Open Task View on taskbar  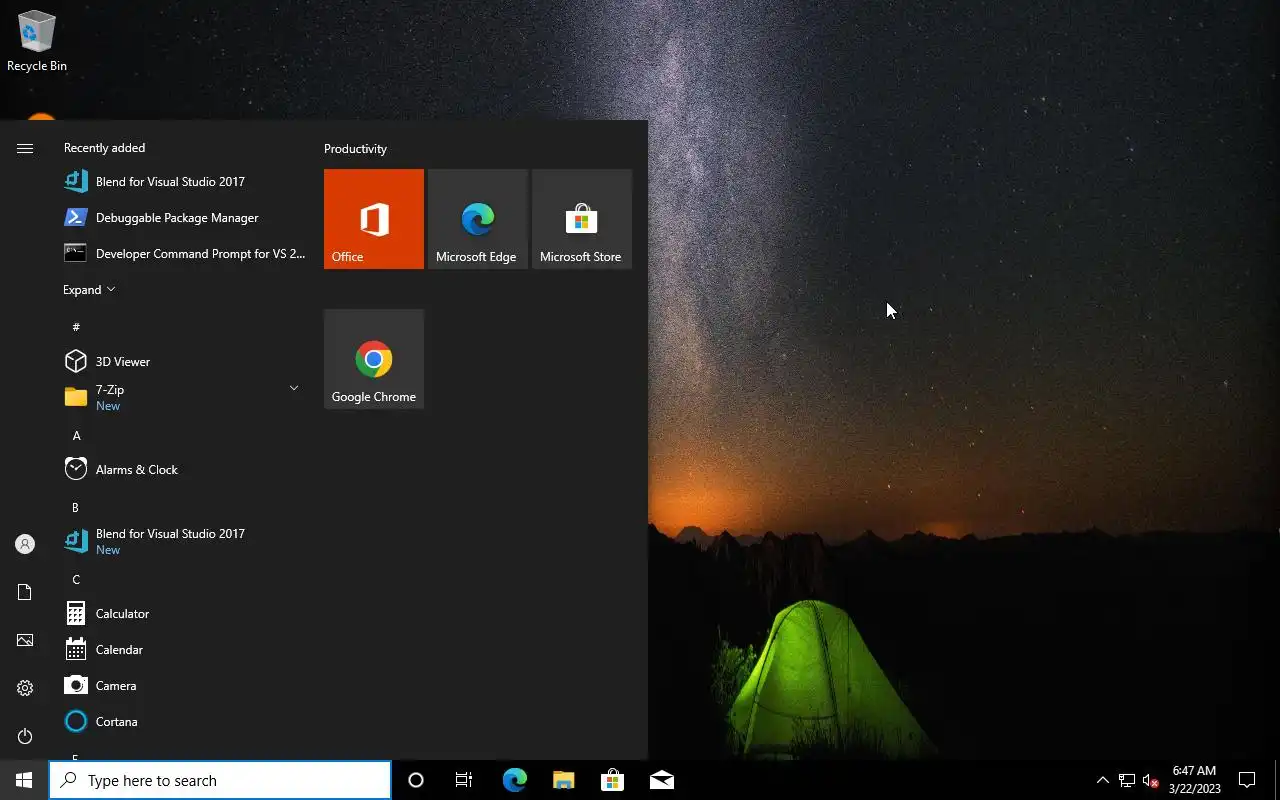coord(464,780)
